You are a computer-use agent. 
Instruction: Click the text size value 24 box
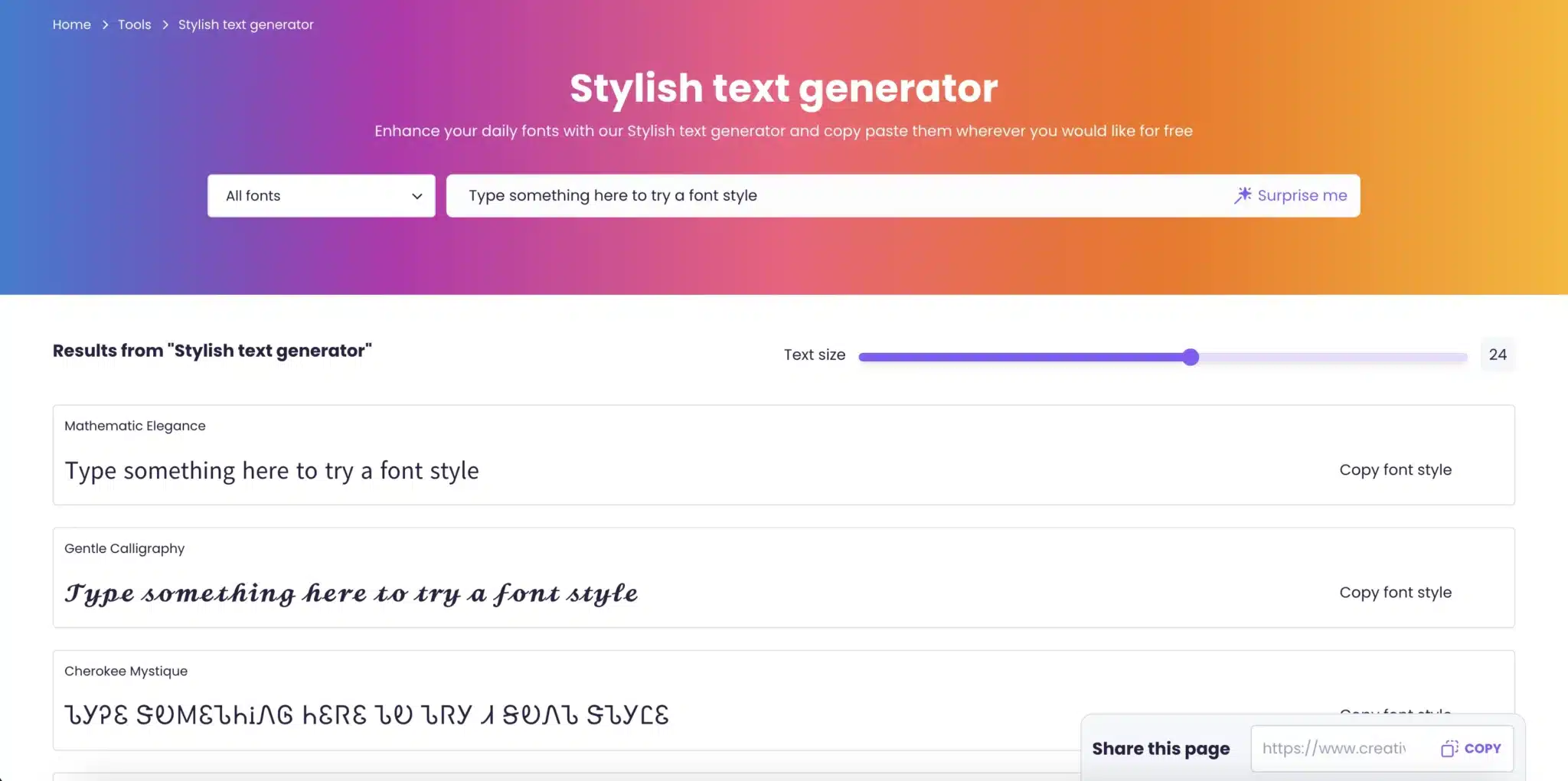pyautogui.click(x=1498, y=355)
